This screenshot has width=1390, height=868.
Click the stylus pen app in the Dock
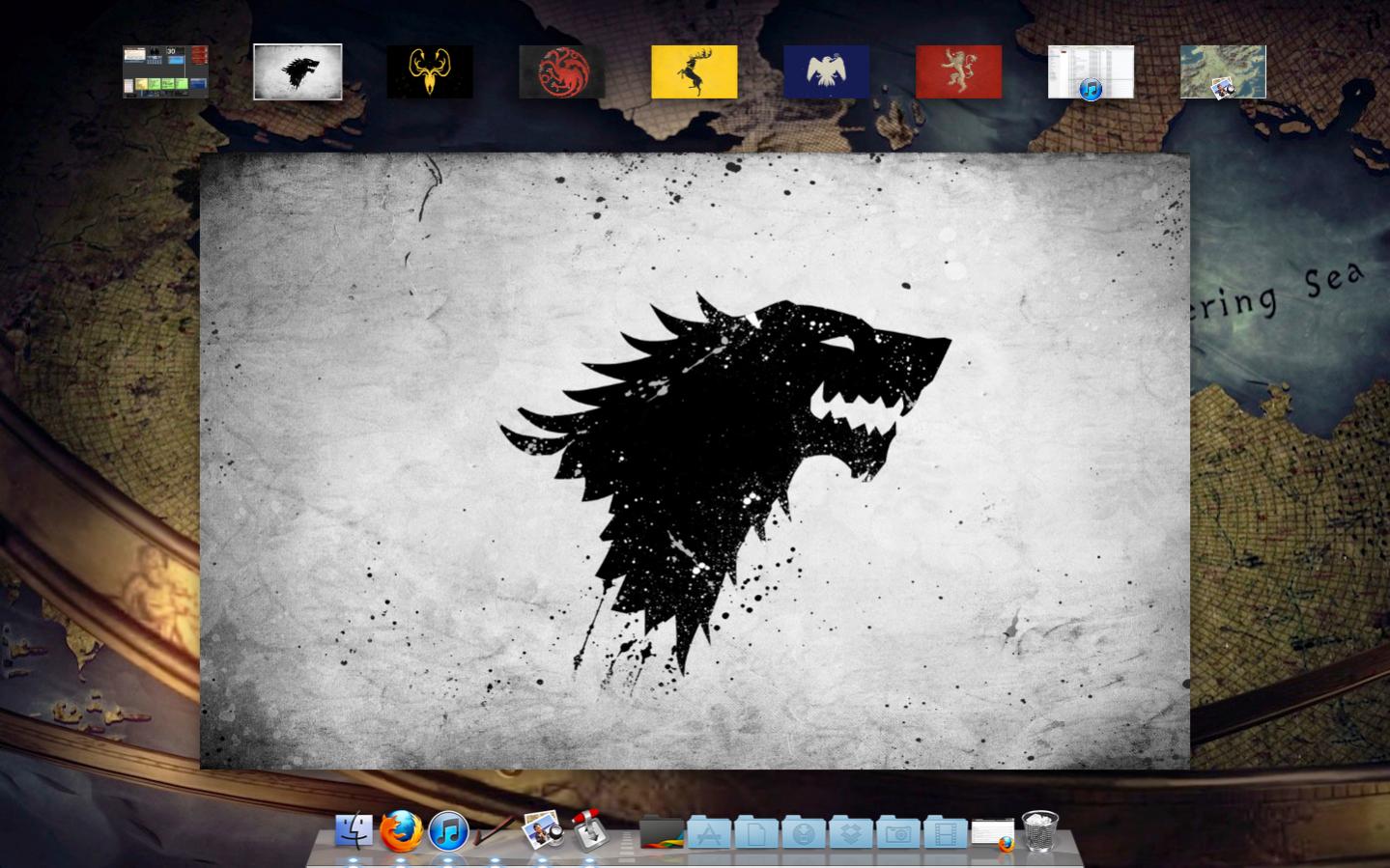point(495,831)
